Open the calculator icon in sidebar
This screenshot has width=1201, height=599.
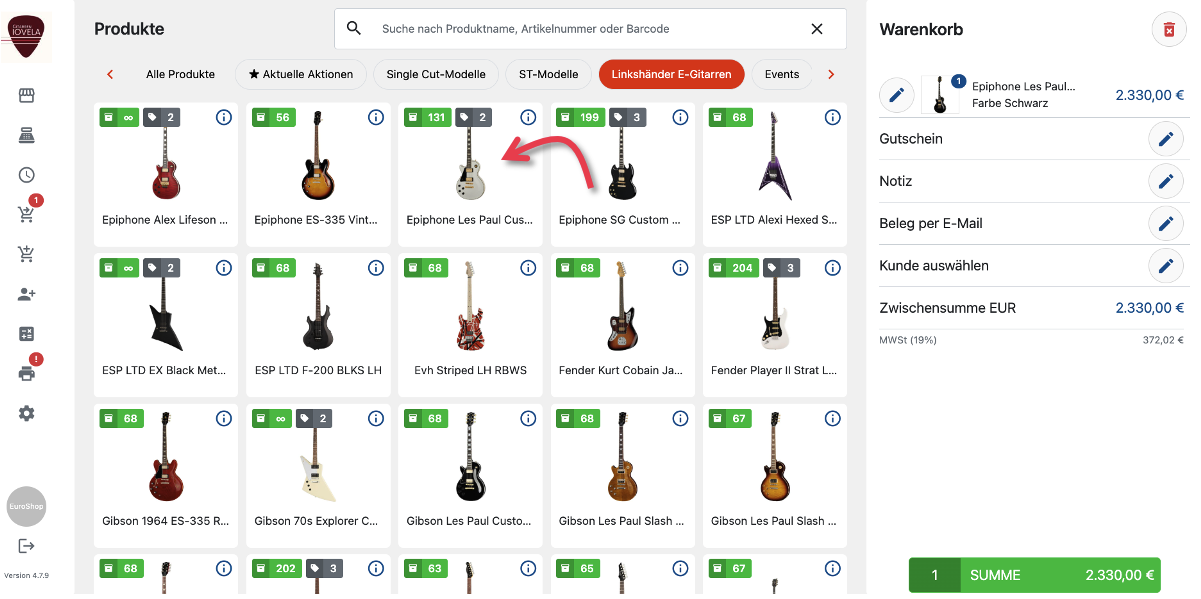point(27,334)
